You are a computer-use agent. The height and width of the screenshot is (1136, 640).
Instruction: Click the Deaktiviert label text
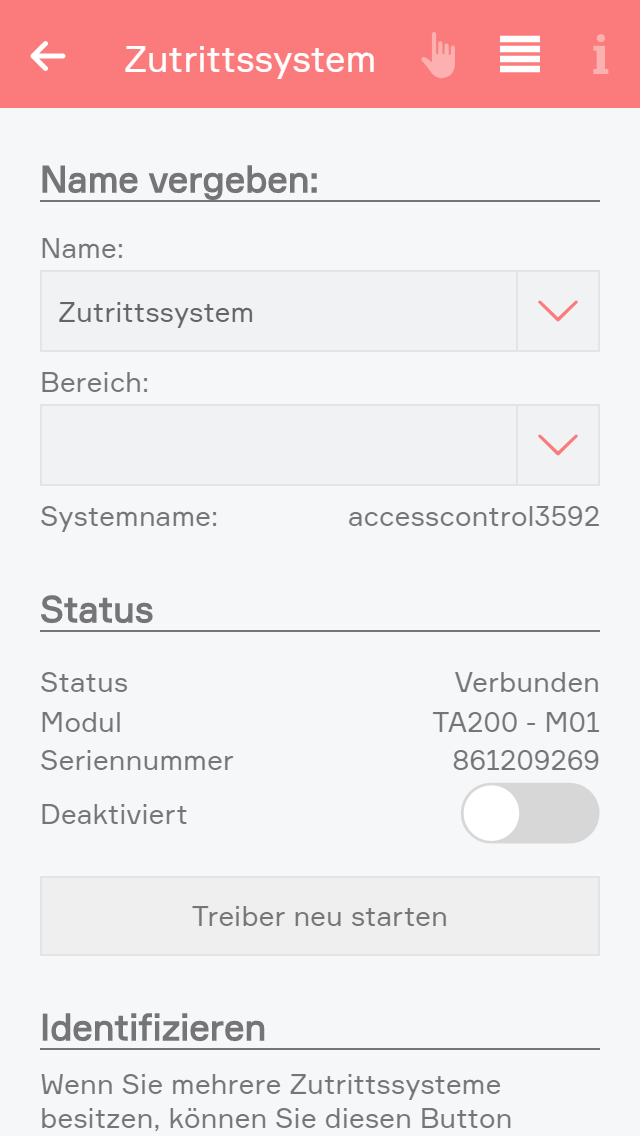point(114,814)
